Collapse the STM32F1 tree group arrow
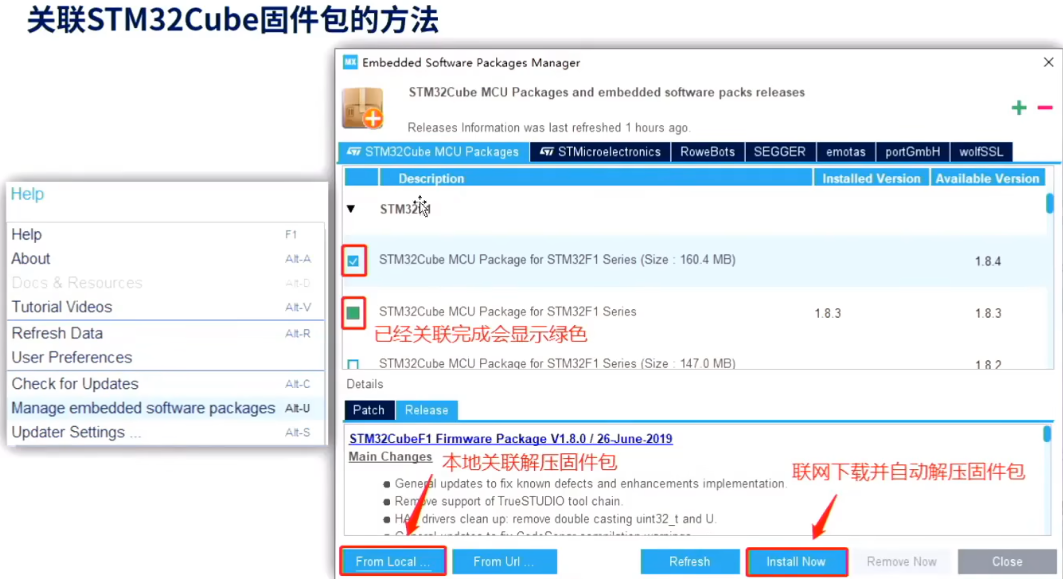Image resolution: width=1063 pixels, height=579 pixels. pos(350,209)
